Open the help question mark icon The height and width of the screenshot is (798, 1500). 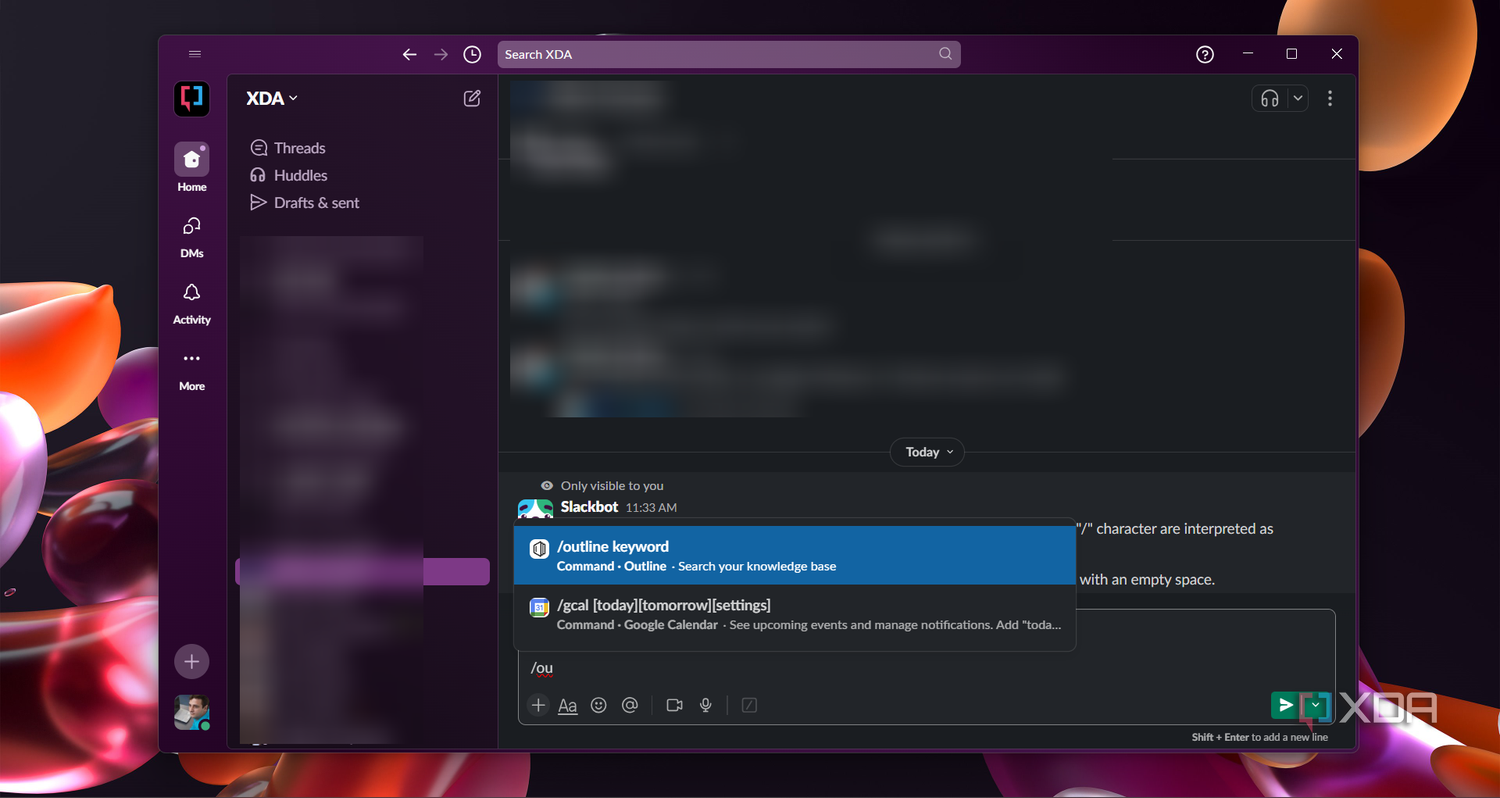tap(1205, 55)
